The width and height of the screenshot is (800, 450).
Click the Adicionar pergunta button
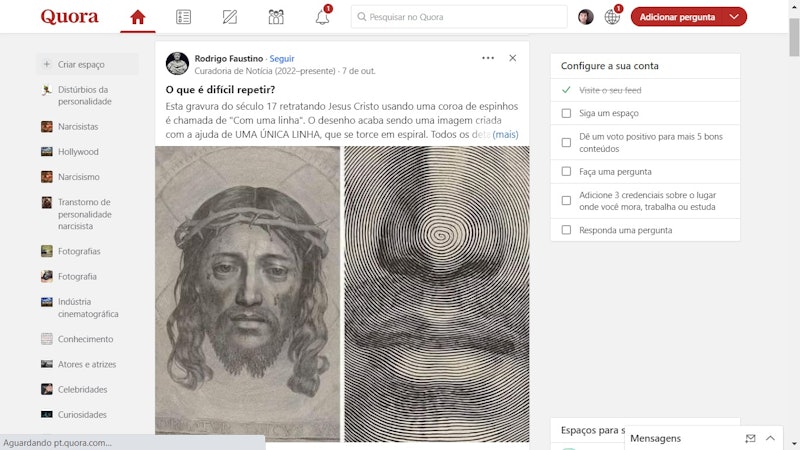coord(677,17)
